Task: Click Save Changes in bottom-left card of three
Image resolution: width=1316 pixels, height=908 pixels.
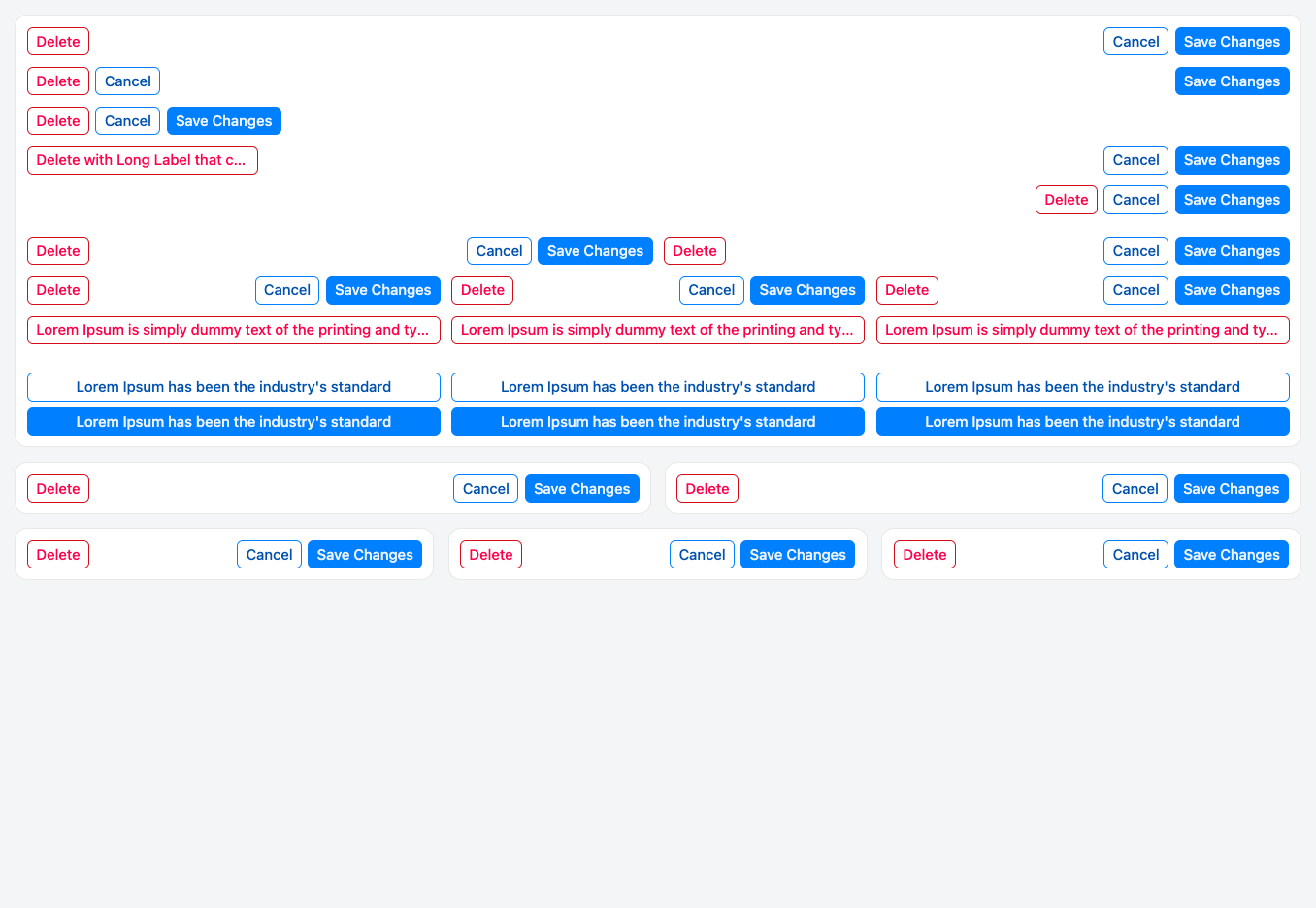Action: [364, 555]
